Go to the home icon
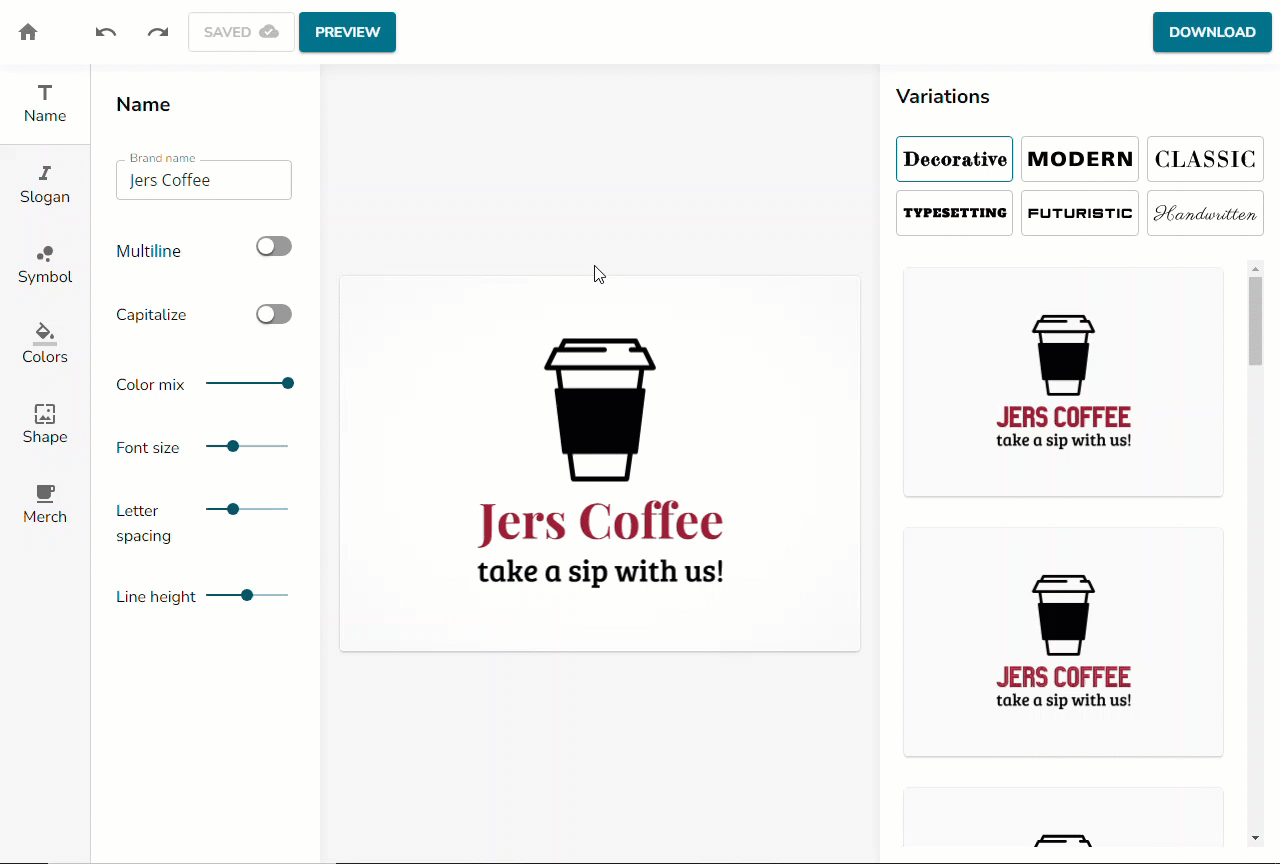This screenshot has height=864, width=1280. coord(28,32)
